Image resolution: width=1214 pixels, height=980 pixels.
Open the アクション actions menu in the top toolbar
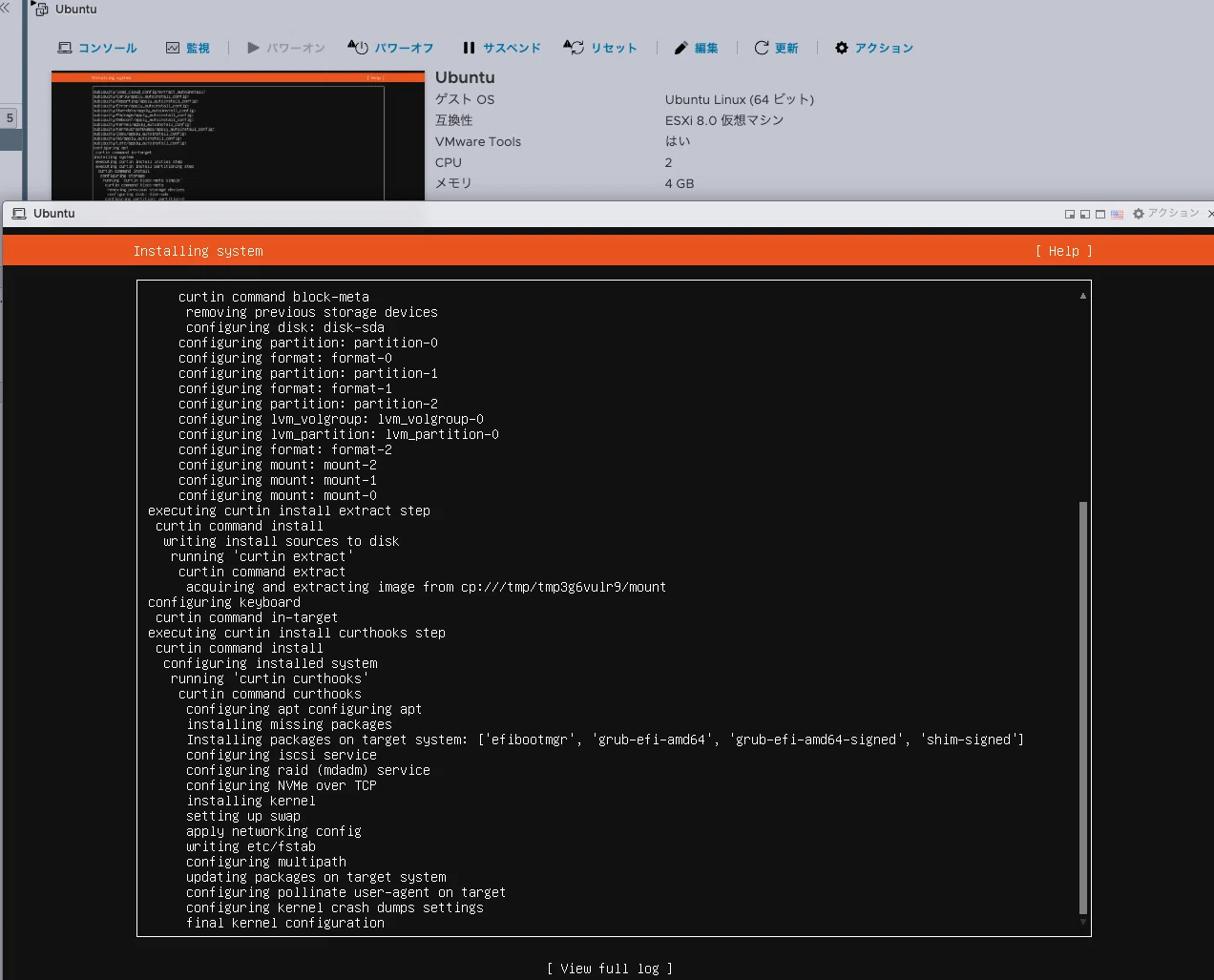pos(874,48)
